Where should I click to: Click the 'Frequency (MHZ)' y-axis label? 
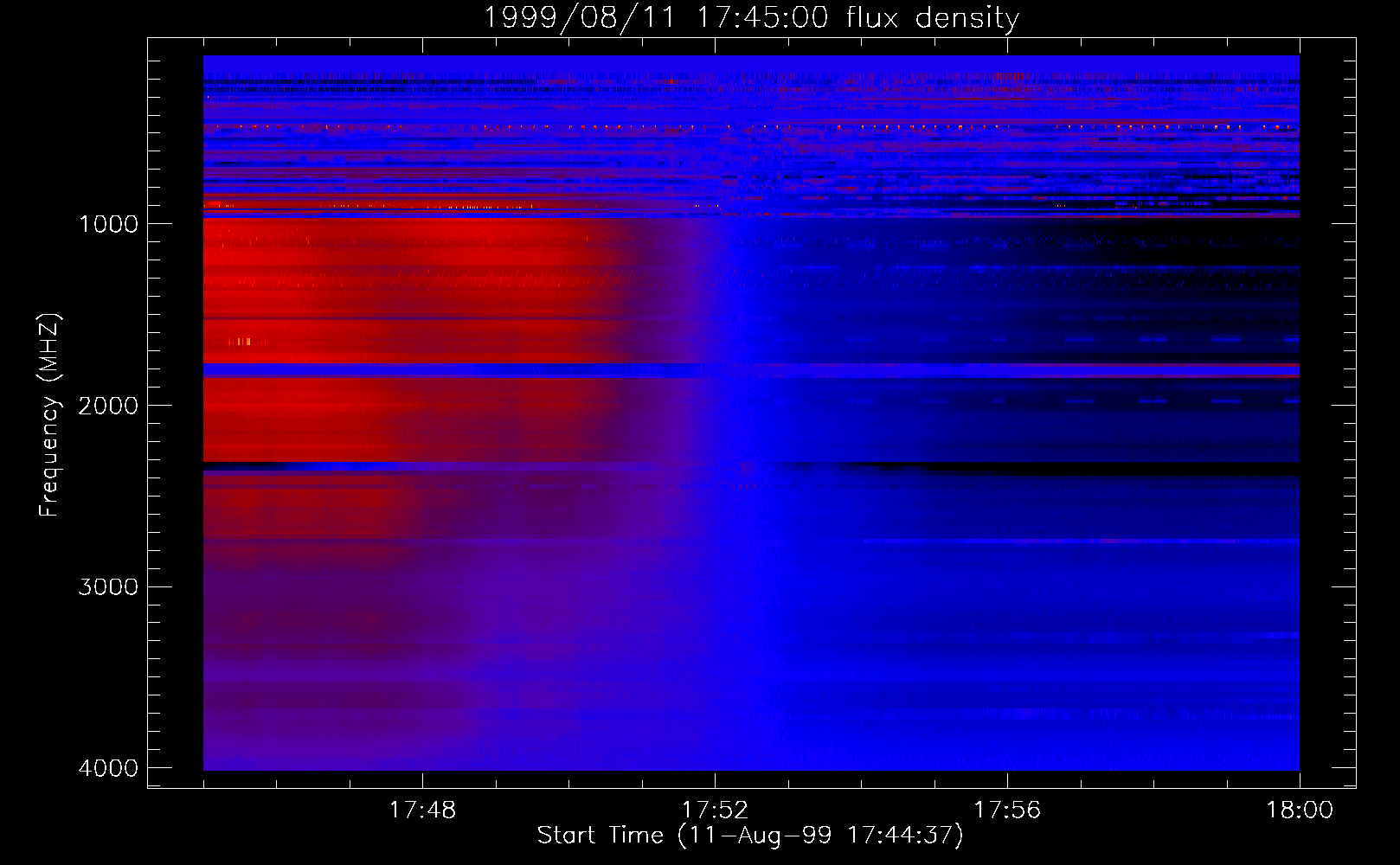click(x=50, y=415)
